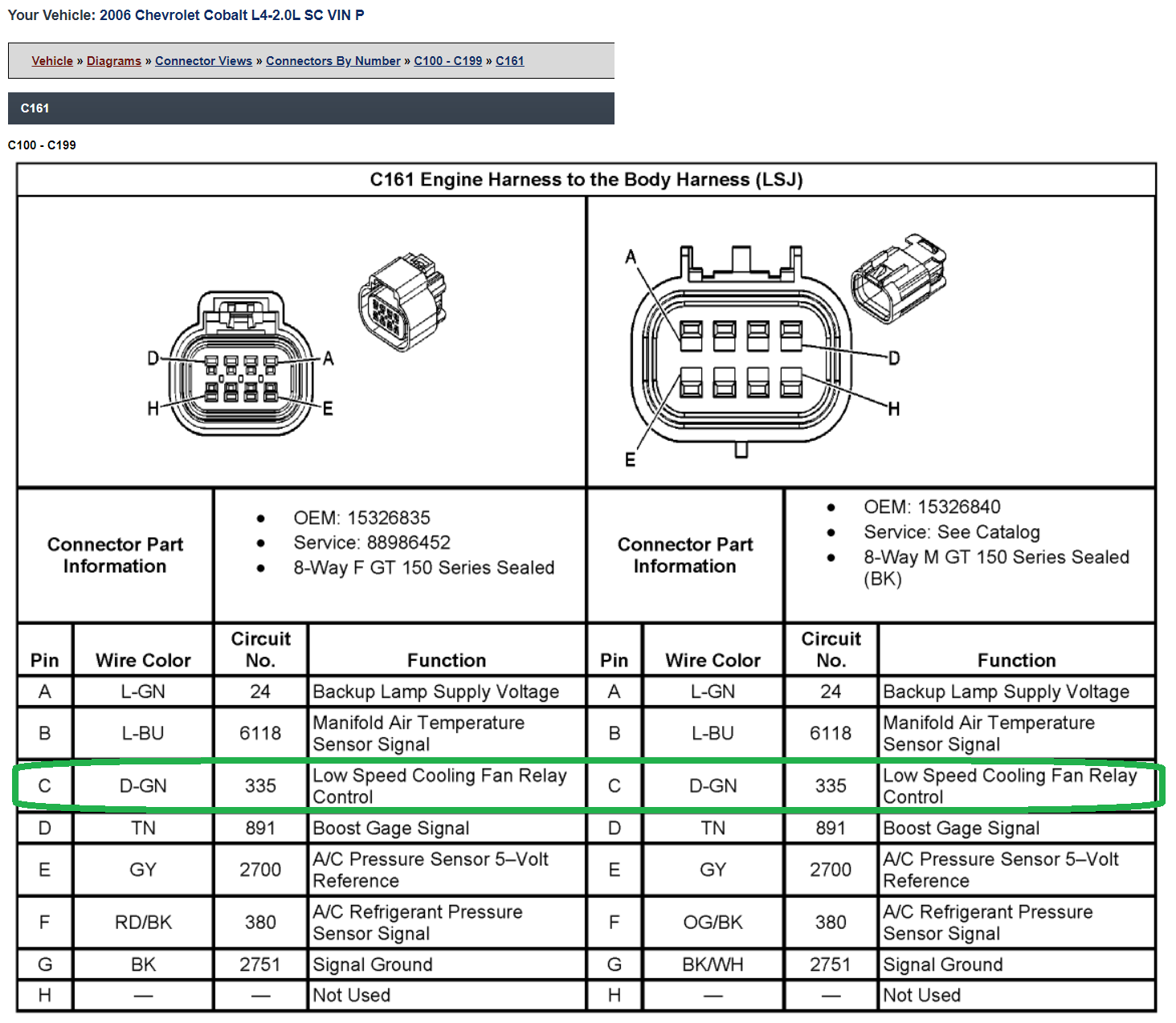The height and width of the screenshot is (1023, 1176).
Task: Click circuit 380 in left table
Action: (x=260, y=923)
